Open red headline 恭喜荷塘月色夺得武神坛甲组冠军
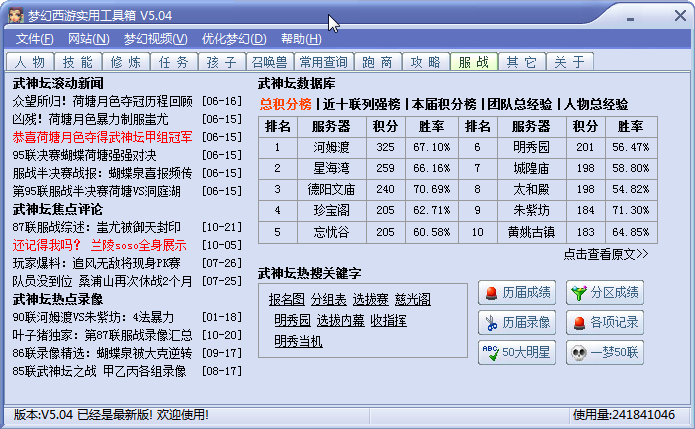 (x=102, y=137)
